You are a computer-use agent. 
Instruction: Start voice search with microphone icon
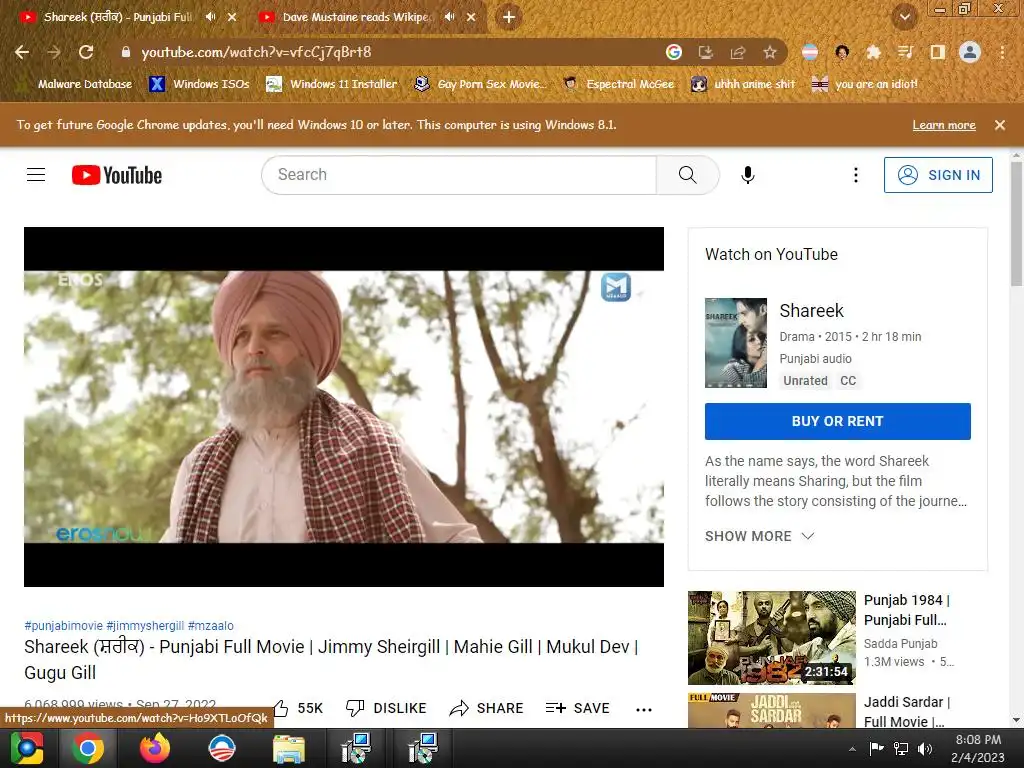pos(748,174)
